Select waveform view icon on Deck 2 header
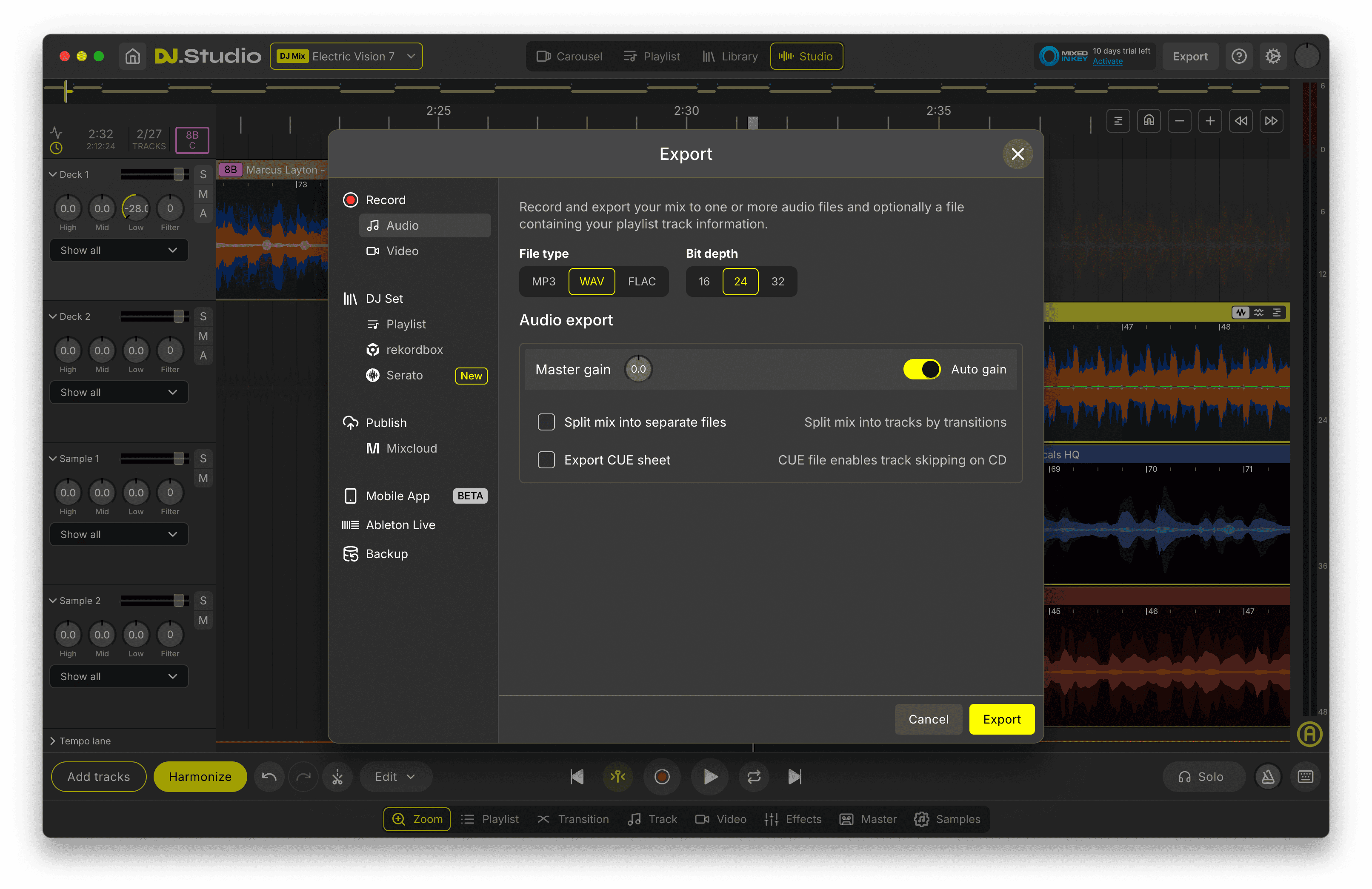 coord(1241,312)
